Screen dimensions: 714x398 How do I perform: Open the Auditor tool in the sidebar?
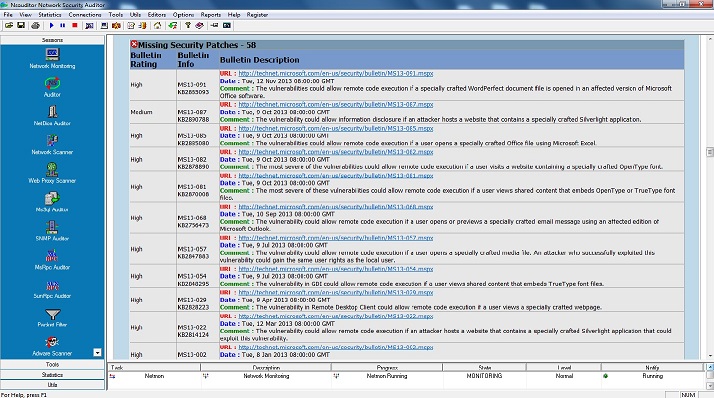tap(52, 87)
